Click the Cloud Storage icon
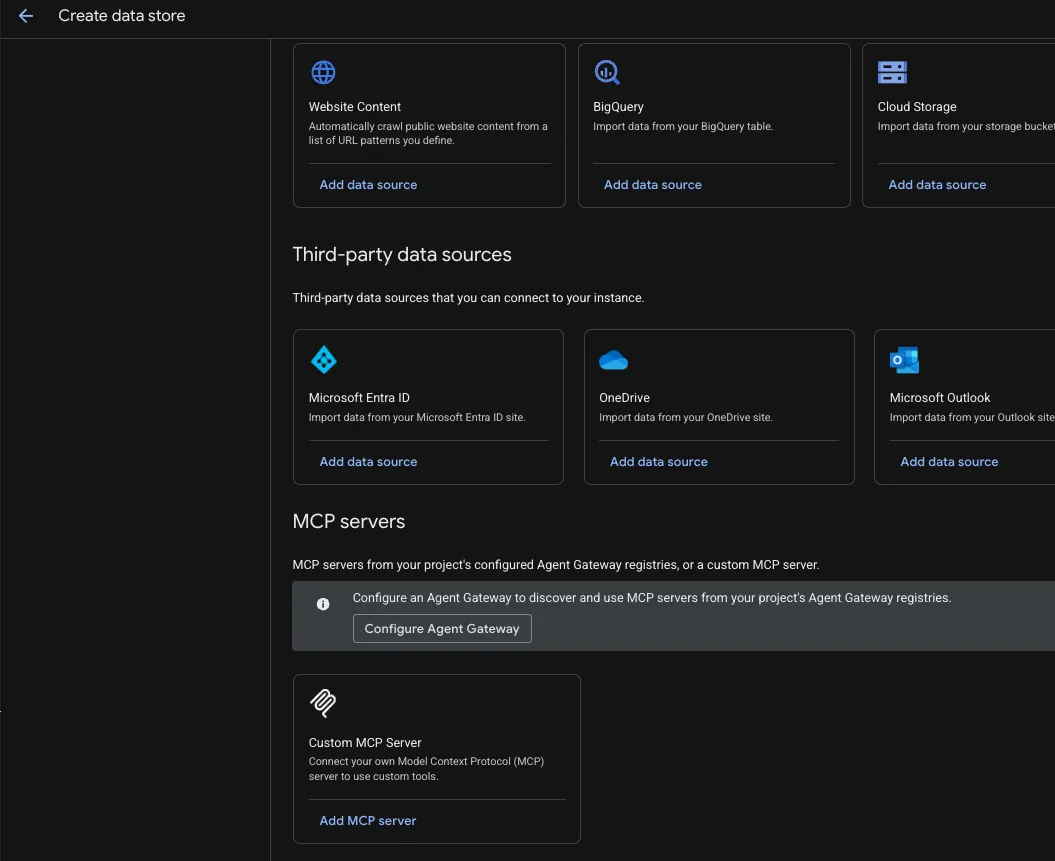 892,72
